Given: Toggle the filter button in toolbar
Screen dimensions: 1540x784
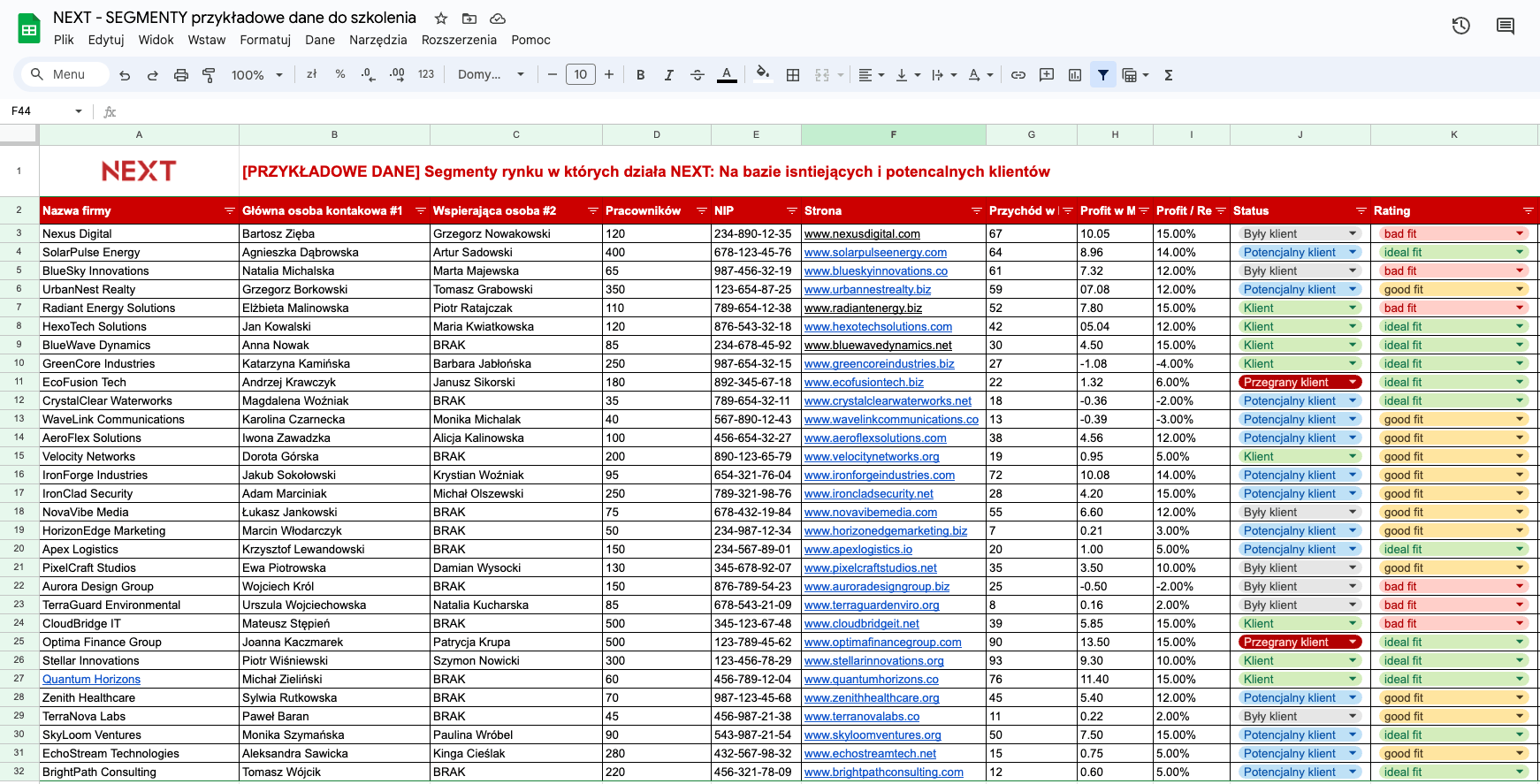Looking at the screenshot, I should pos(1103,75).
